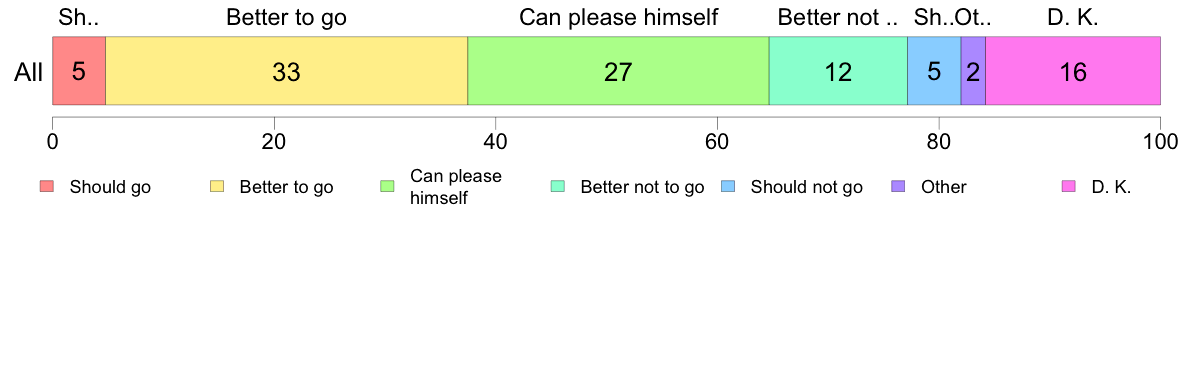Screen dimensions: 1188x368
Task: Select the yellow bar segment labeled 33
Action: point(286,70)
